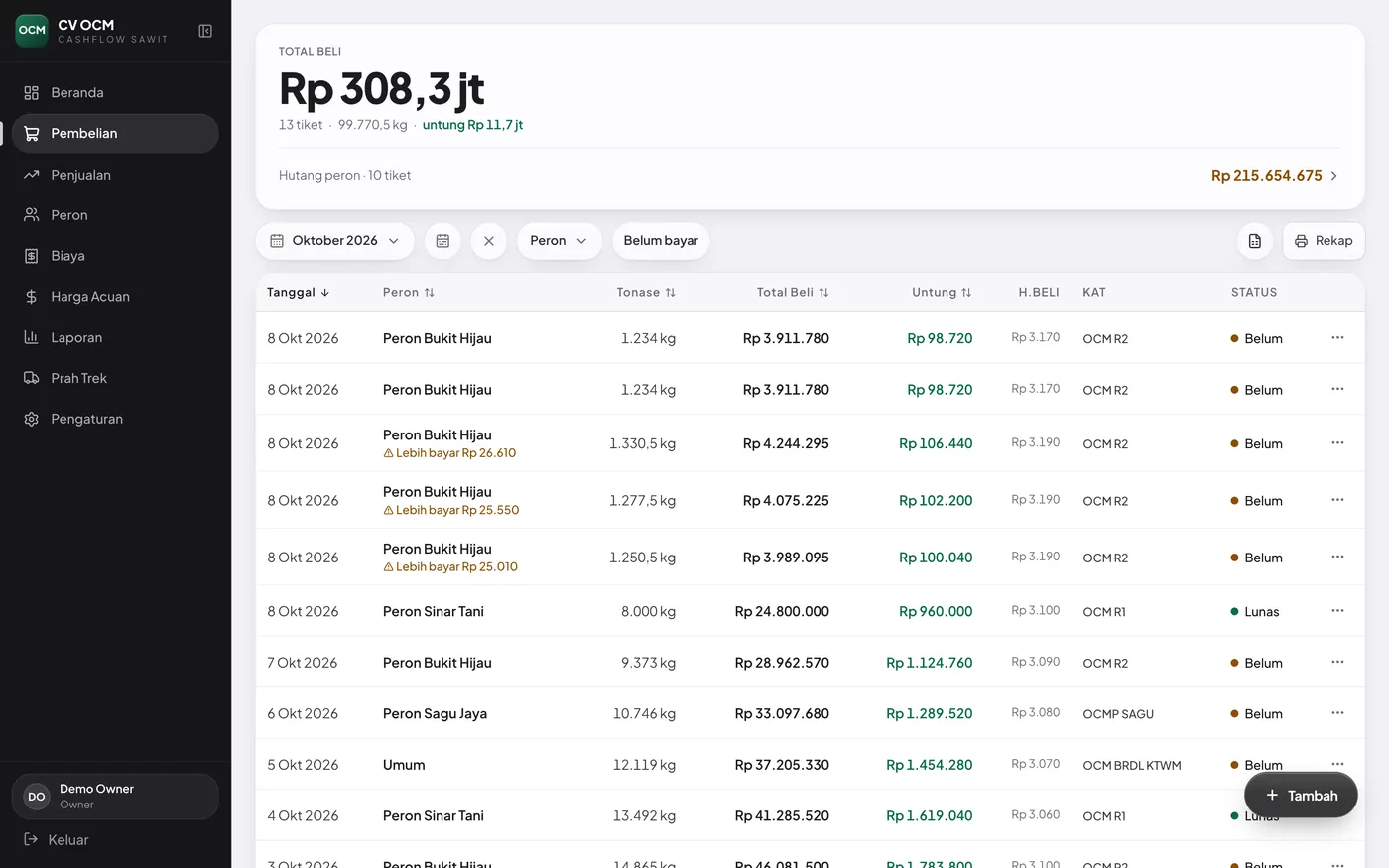
Task: Click Lebih bayar Rp 26.610 warning
Action: [449, 453]
